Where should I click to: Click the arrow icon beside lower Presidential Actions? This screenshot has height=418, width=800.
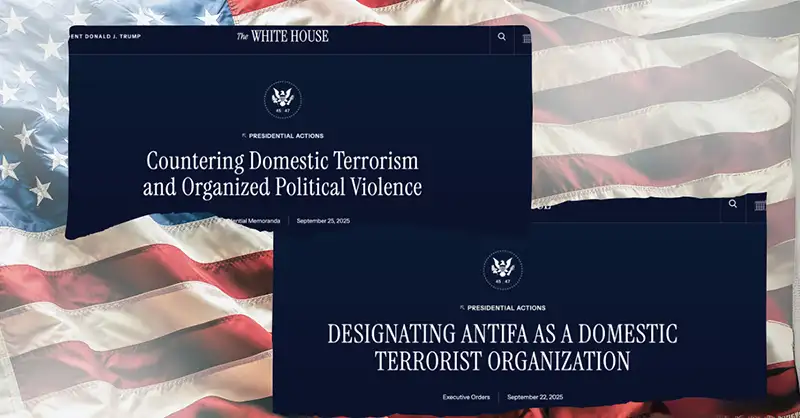(x=462, y=308)
